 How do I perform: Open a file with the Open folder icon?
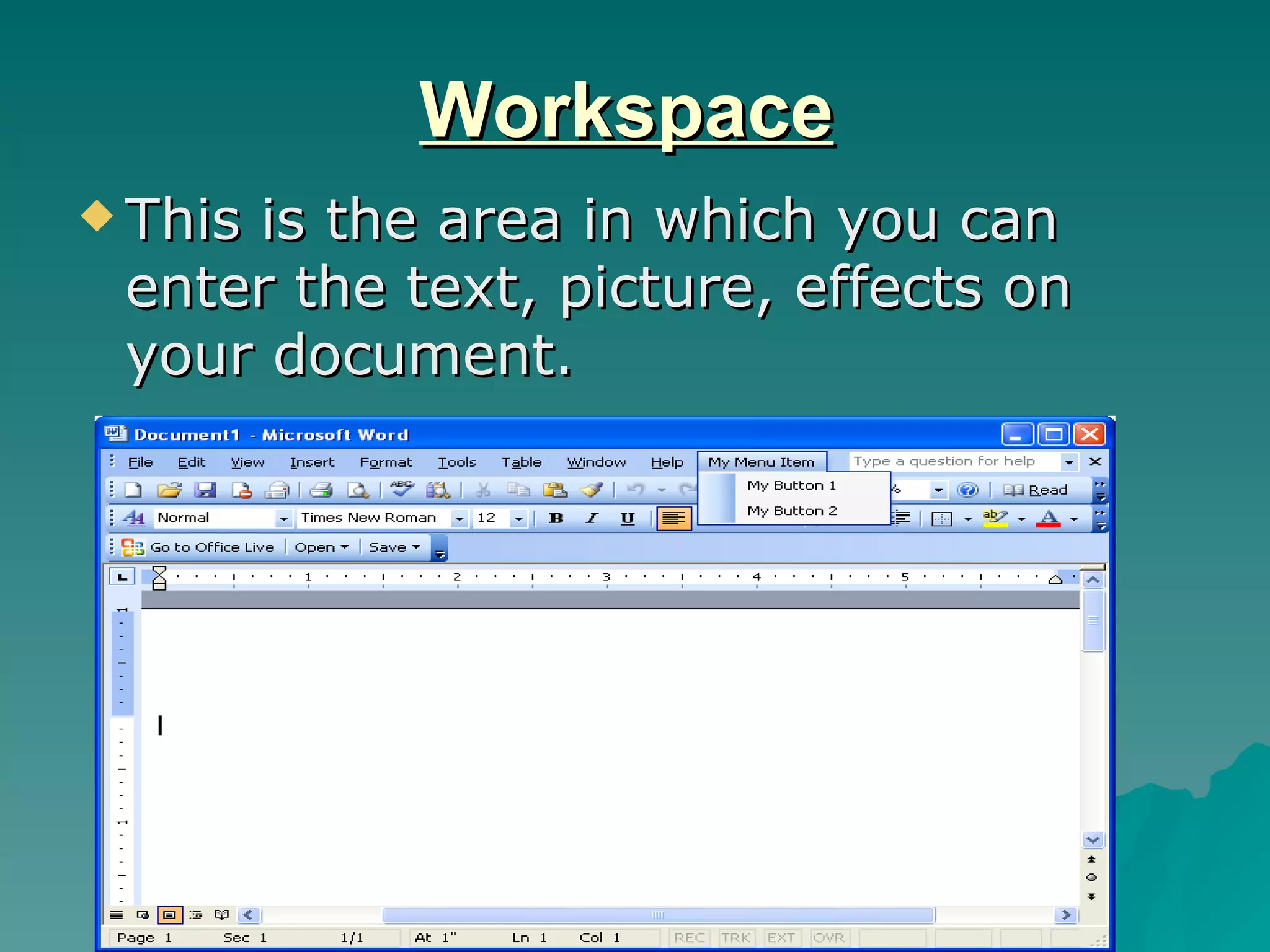(169, 490)
